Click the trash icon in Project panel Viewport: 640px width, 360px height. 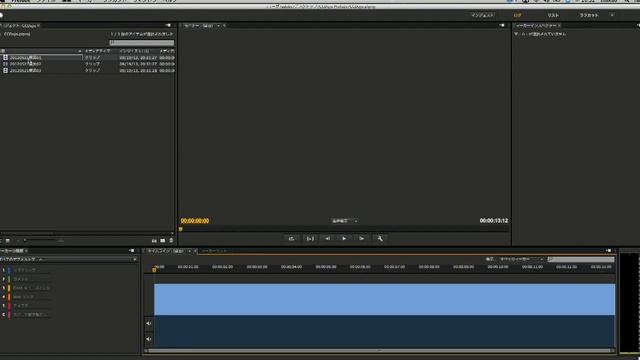click(171, 241)
